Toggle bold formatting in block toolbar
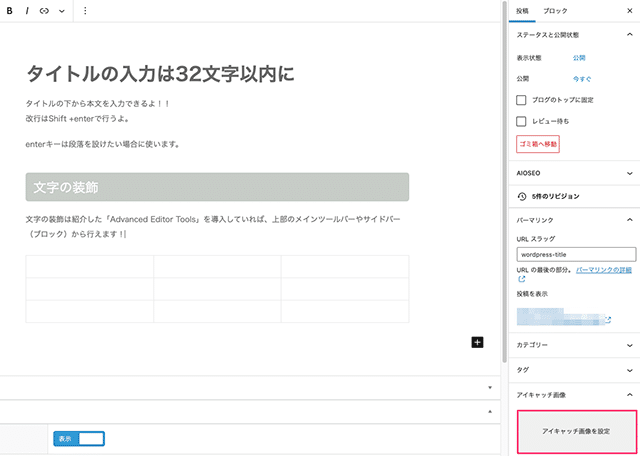 pos(9,10)
